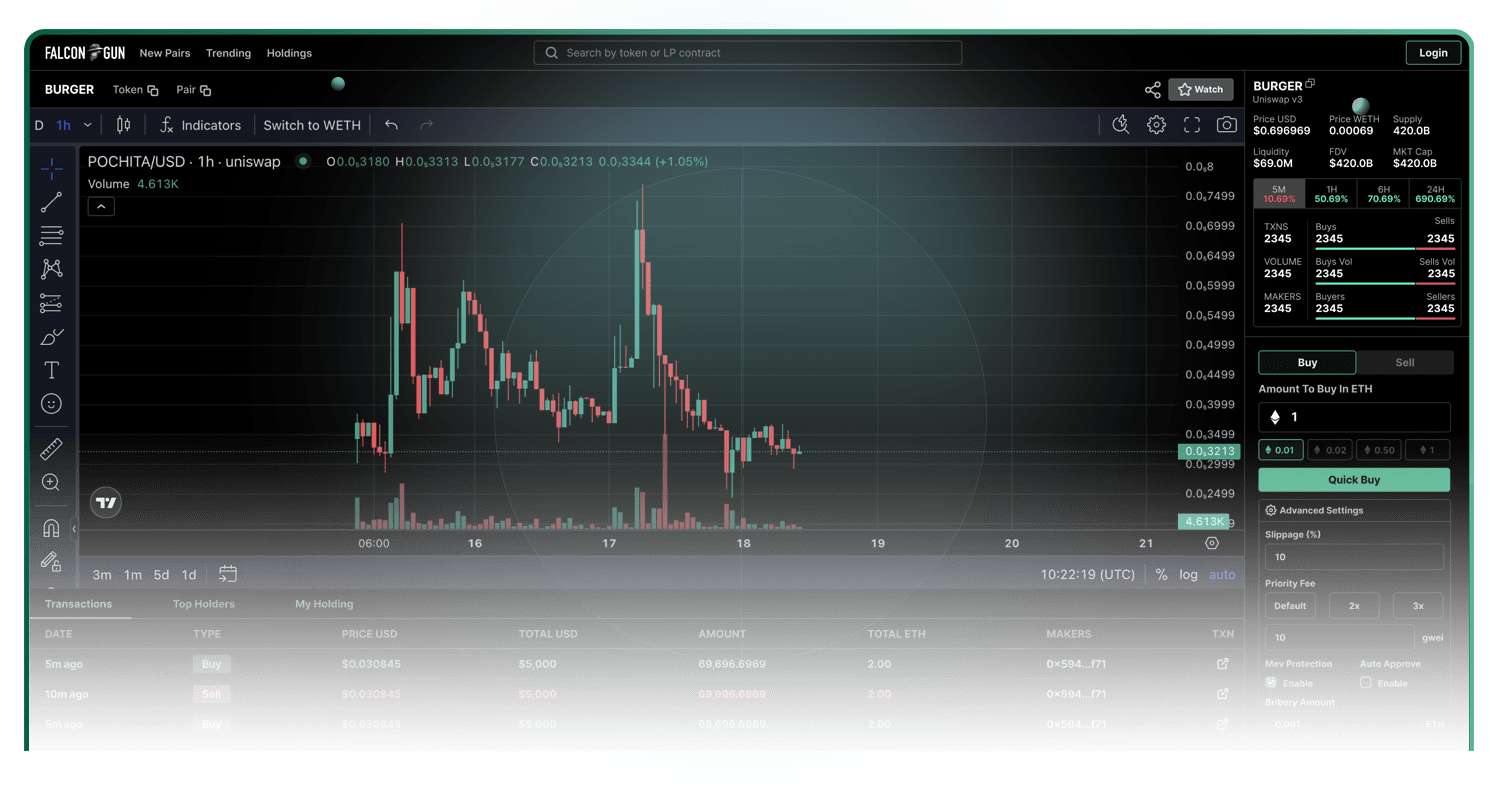Toggle Auto Approve Enable checkbox
The height and width of the screenshot is (801, 1498).
pos(1365,682)
